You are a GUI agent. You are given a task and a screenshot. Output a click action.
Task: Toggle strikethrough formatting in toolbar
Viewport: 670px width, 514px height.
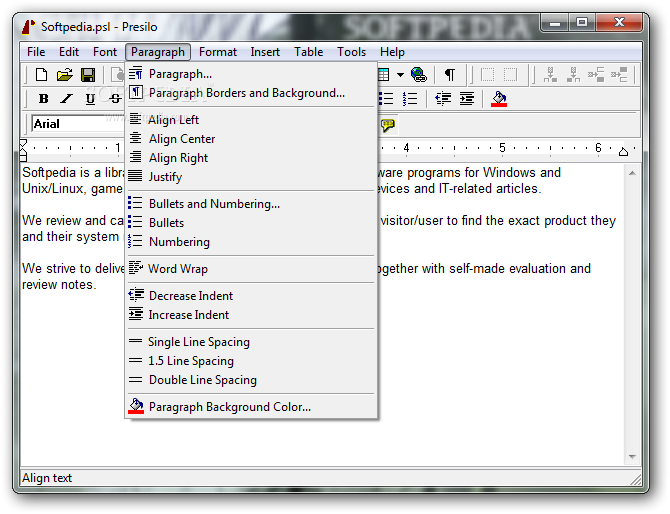tap(115, 99)
